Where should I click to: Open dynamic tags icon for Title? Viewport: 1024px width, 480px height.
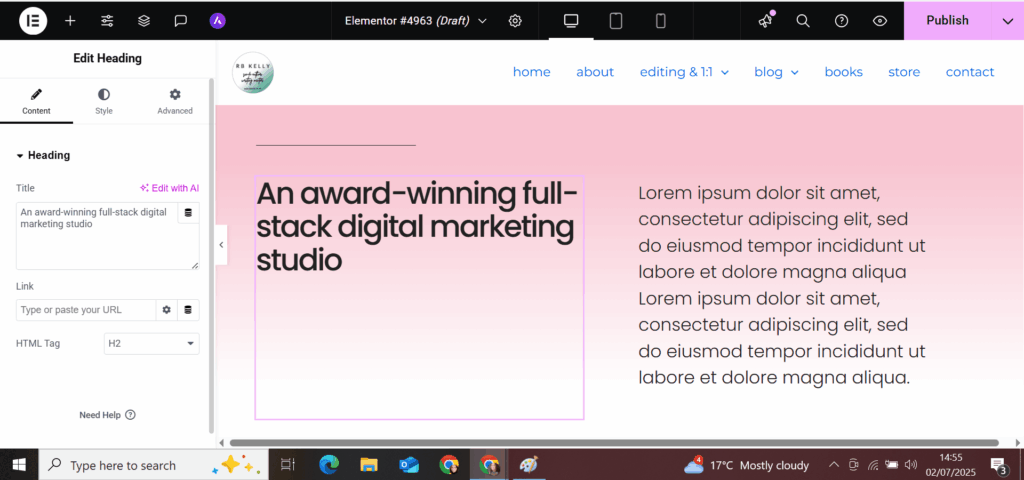[189, 213]
